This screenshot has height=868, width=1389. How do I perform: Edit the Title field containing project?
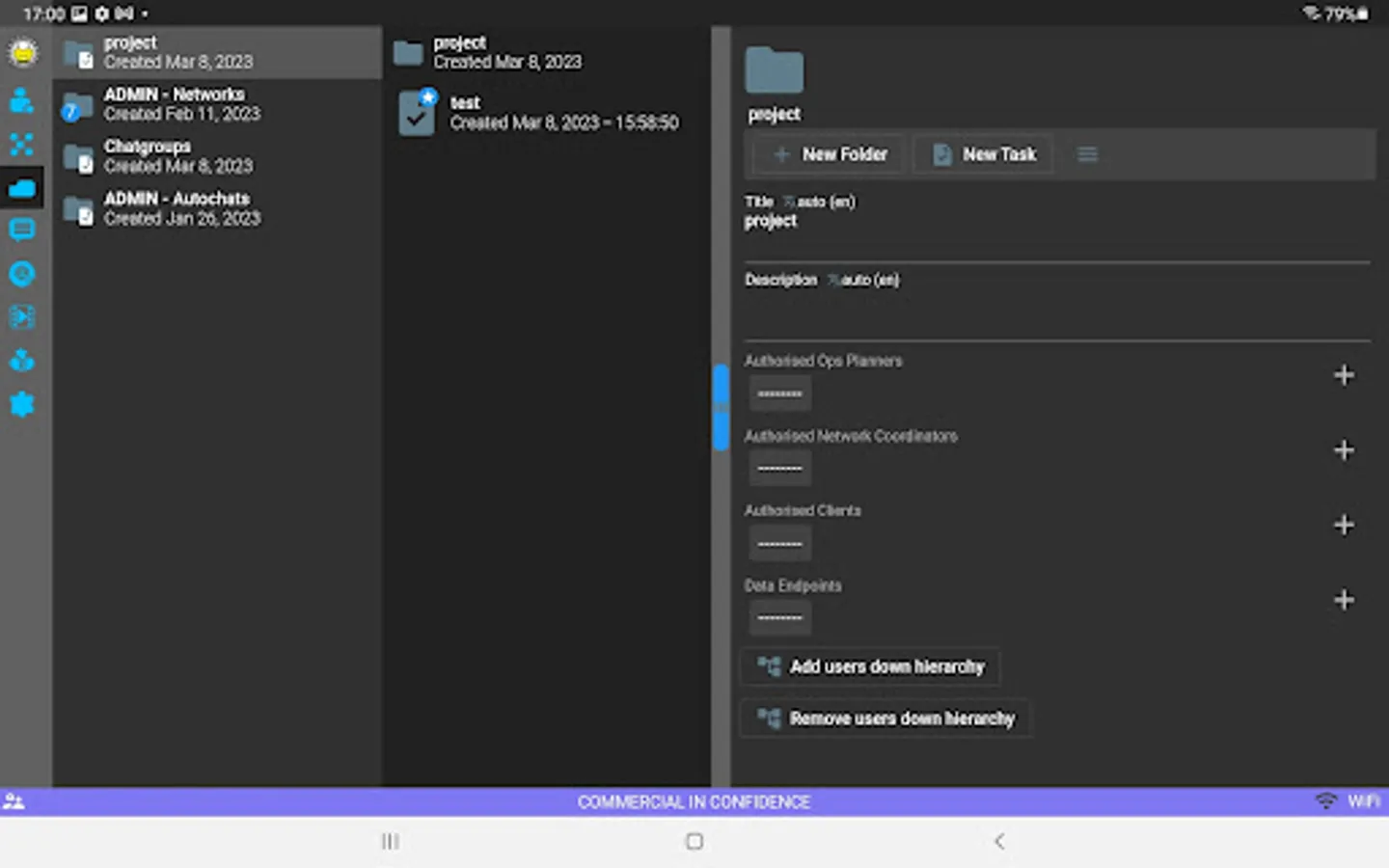1056,231
